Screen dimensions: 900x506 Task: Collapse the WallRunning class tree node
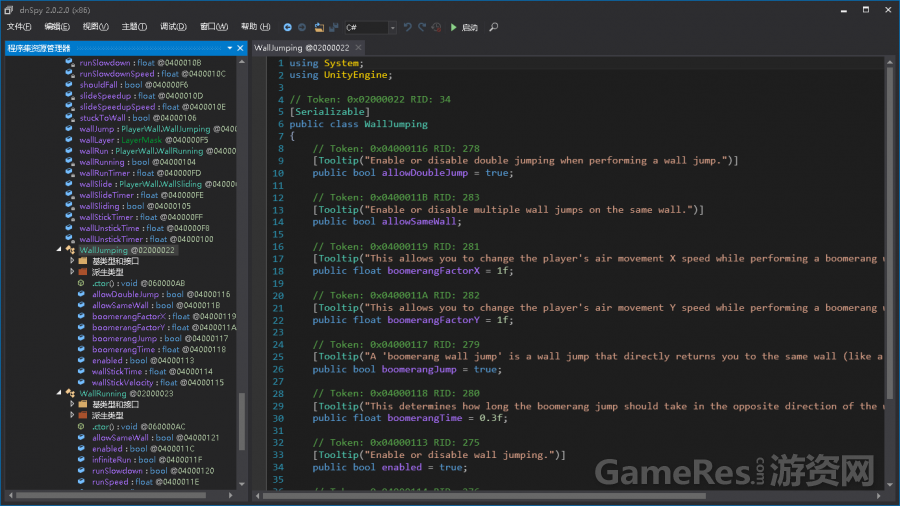59,393
